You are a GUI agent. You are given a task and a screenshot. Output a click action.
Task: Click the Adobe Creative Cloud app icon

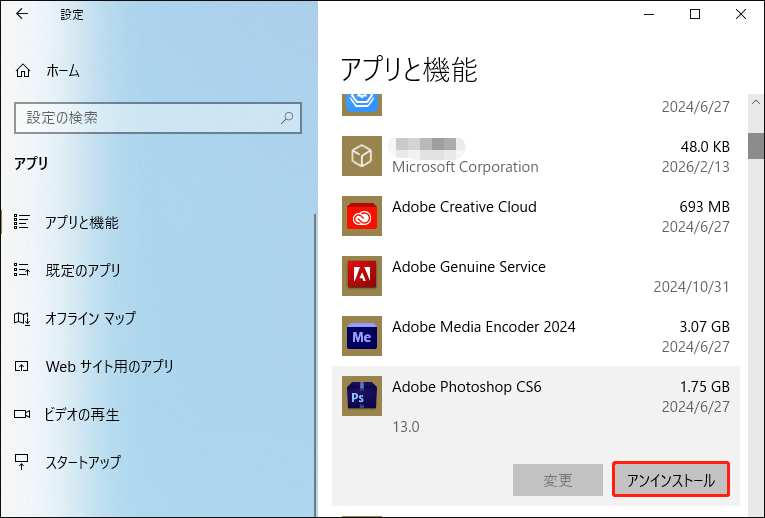(x=362, y=216)
